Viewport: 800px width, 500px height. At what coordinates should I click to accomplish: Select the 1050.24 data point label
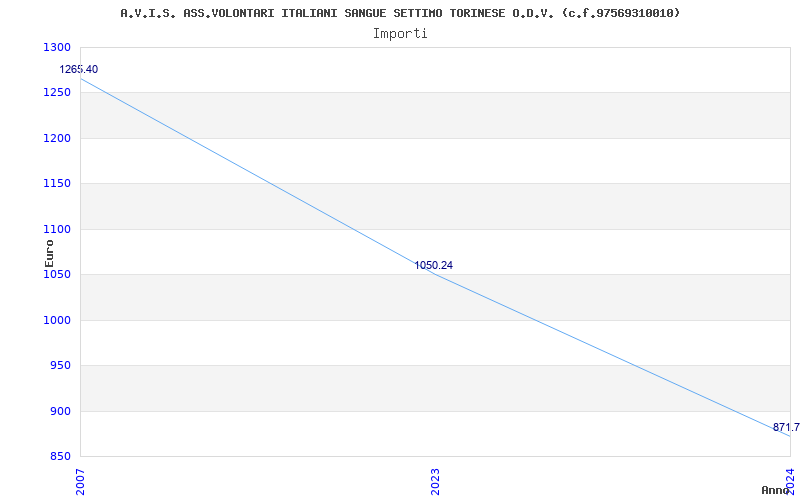point(433,265)
